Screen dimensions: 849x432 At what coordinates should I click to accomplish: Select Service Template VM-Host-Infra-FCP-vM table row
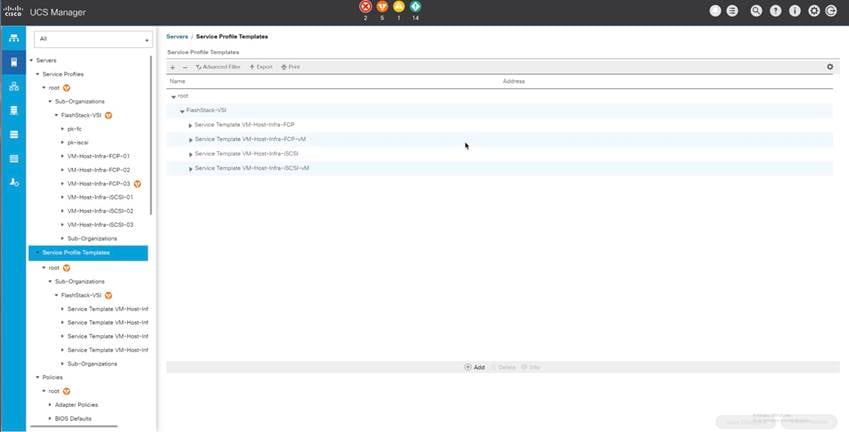pos(499,139)
